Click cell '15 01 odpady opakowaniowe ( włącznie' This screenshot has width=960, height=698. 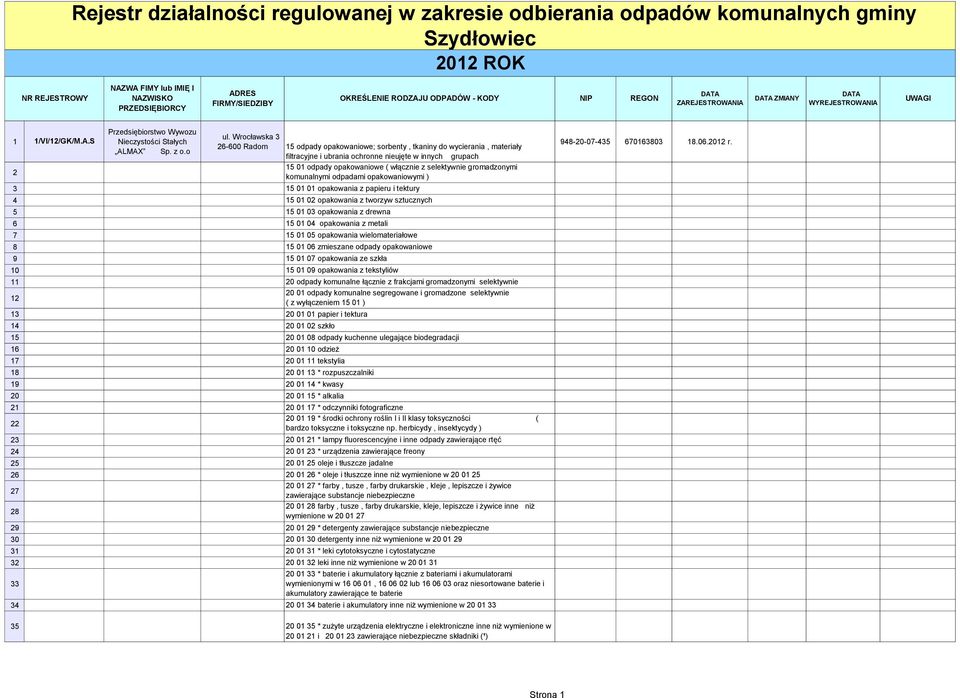[x=419, y=172]
